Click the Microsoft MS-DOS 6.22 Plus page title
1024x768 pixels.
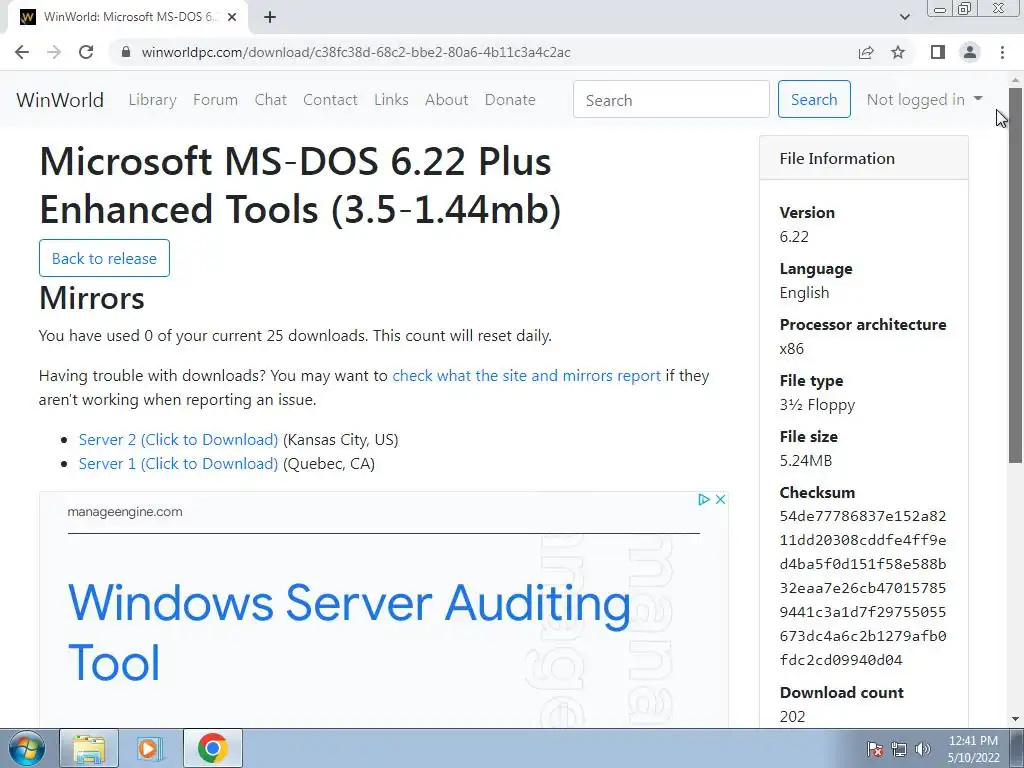click(300, 185)
